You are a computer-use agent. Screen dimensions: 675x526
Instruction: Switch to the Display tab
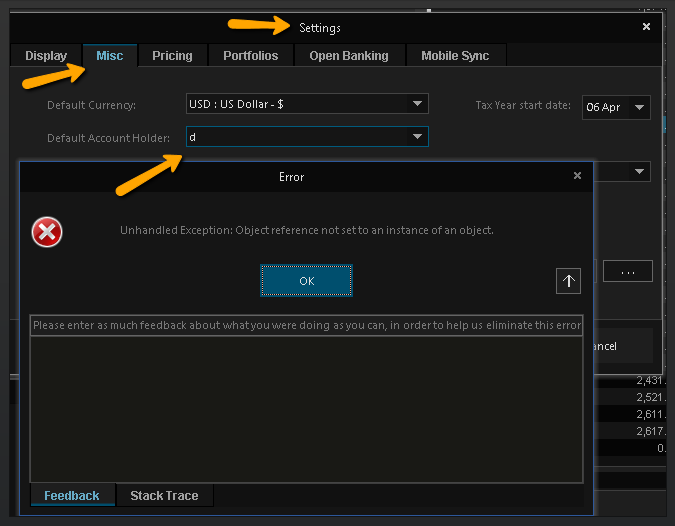[x=46, y=56]
